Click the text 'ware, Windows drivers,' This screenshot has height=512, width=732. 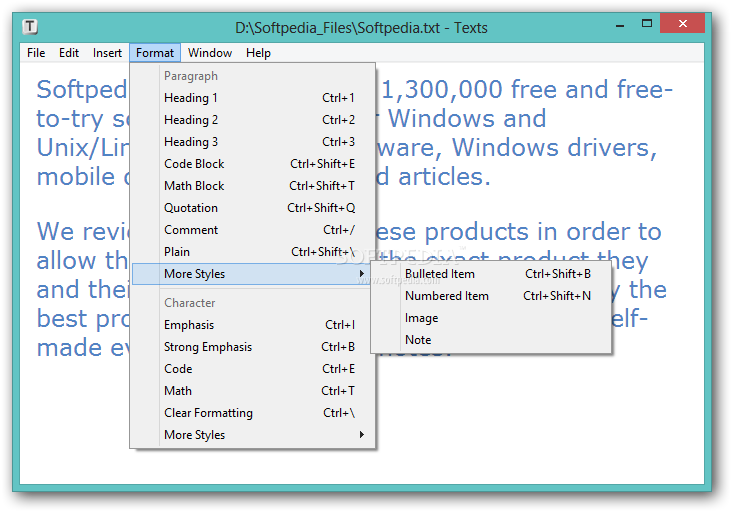517,148
